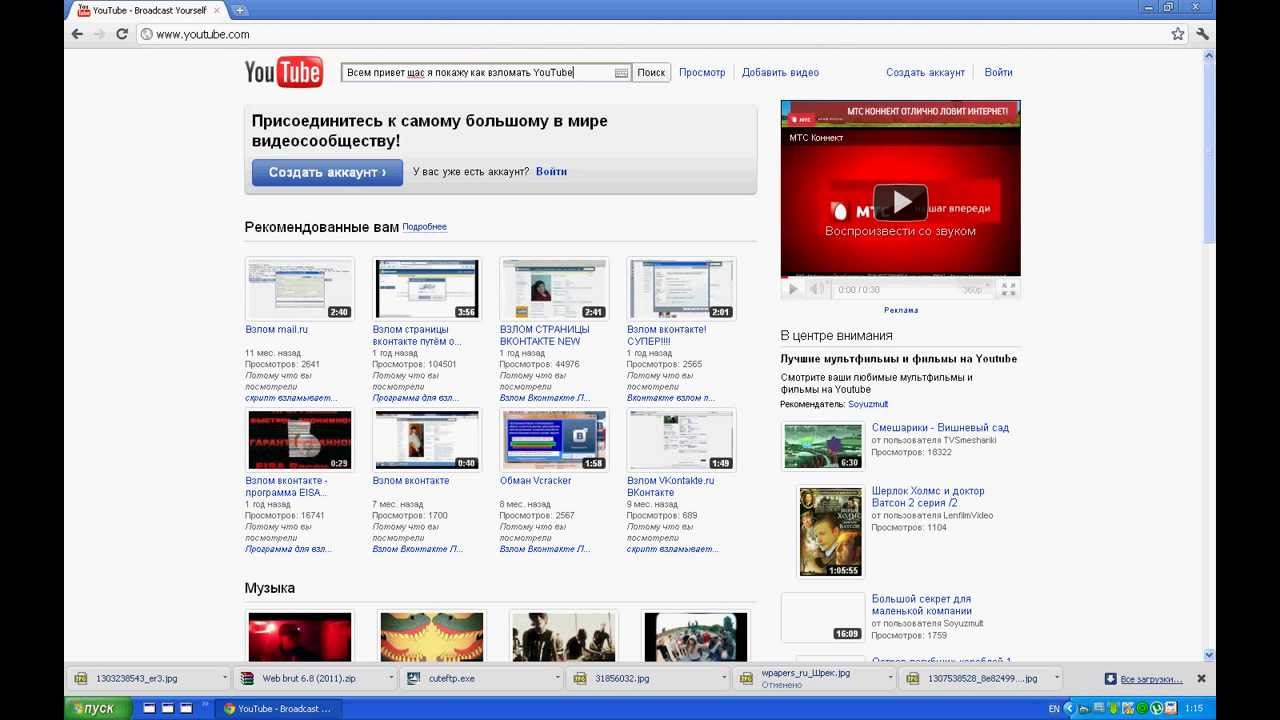Viewport: 1280px width, 720px height.
Task: Click the blue 'Создать аккаунт ›' button
Action: point(327,172)
